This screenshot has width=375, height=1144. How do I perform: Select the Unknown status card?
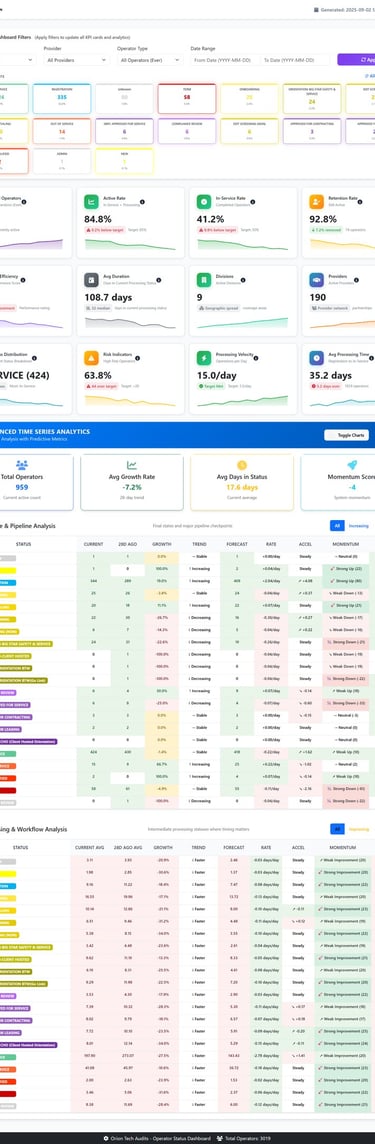click(x=124, y=98)
